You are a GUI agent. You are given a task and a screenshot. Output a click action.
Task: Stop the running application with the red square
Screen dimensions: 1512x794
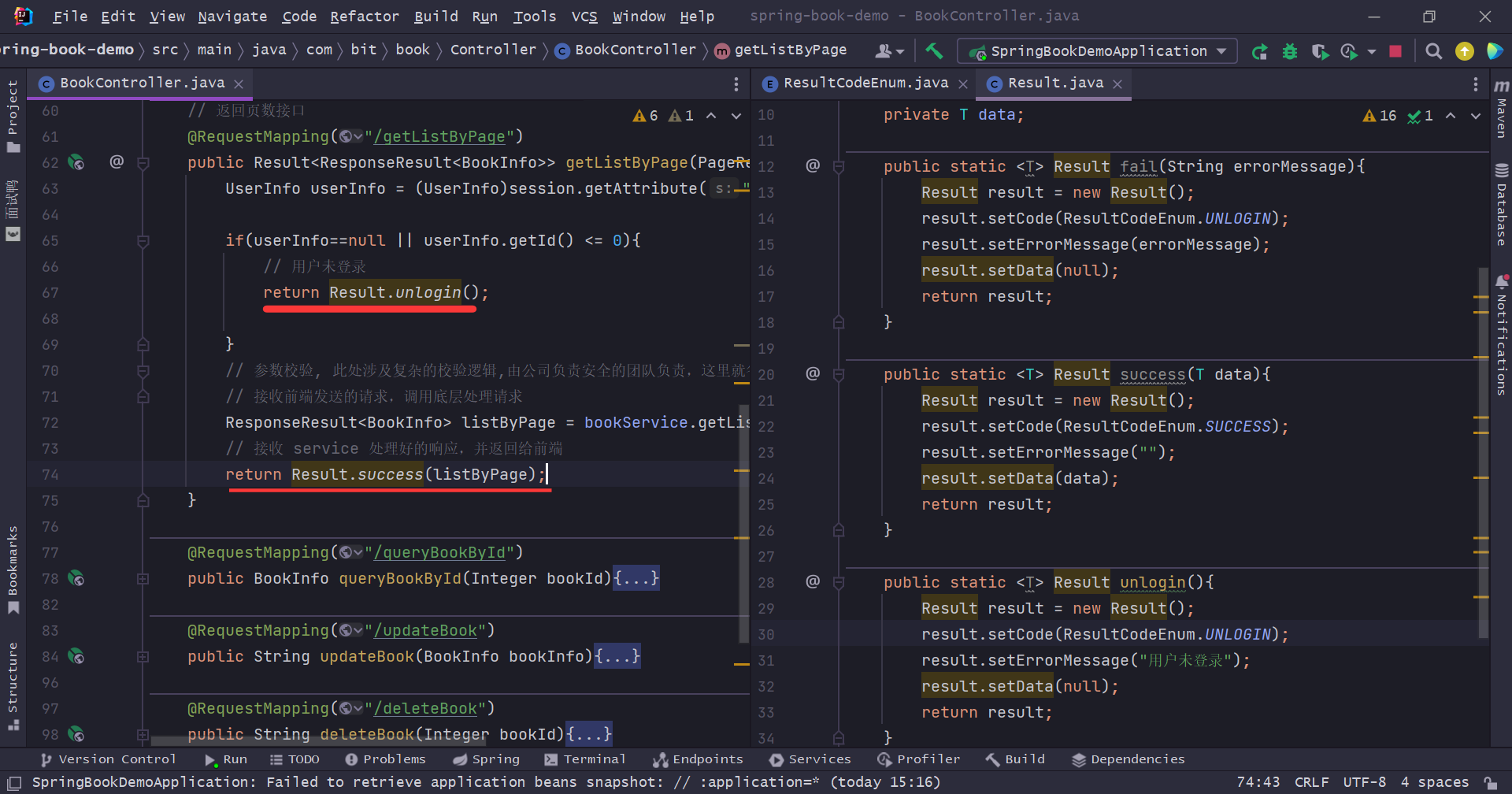tap(1395, 51)
